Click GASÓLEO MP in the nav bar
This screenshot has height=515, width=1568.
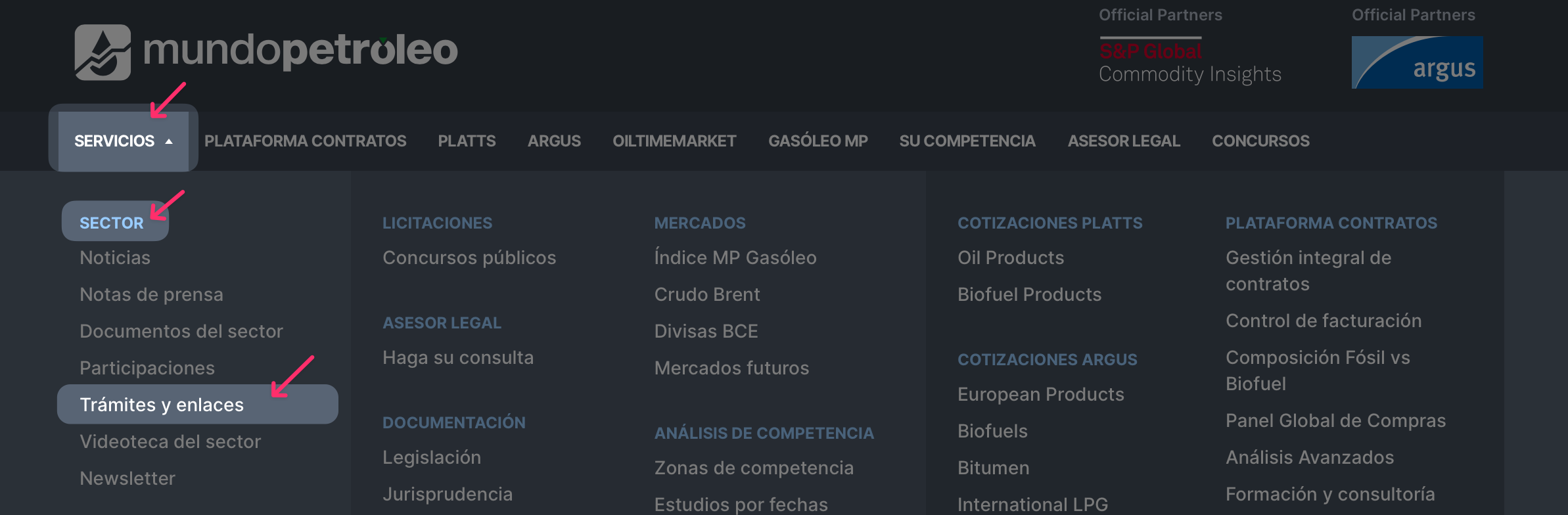(818, 141)
